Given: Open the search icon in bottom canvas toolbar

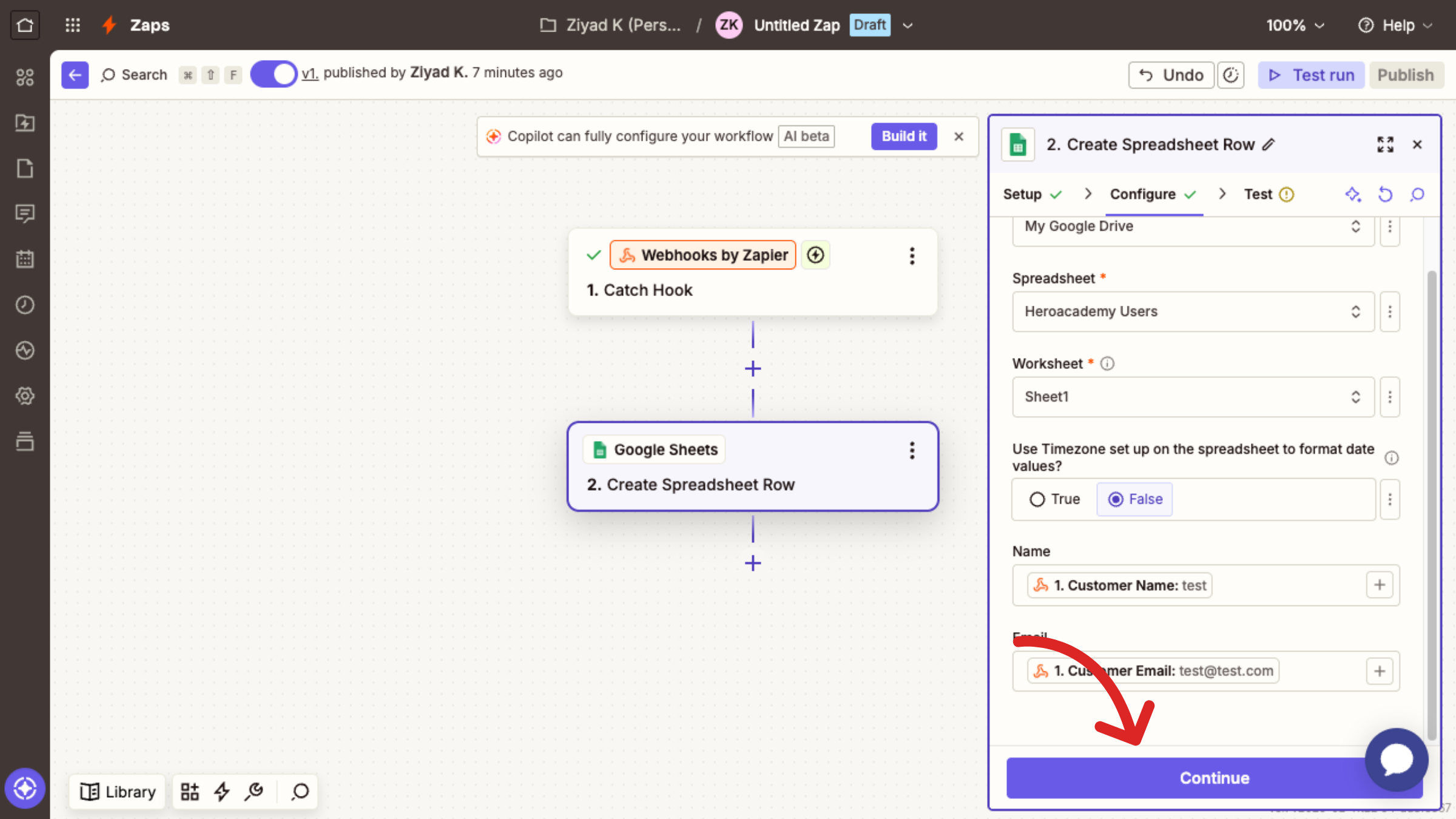Looking at the screenshot, I should coord(298,792).
